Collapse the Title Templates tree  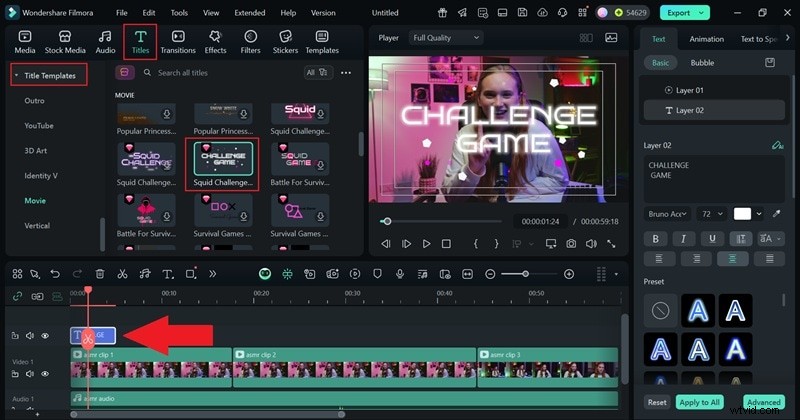[16, 75]
